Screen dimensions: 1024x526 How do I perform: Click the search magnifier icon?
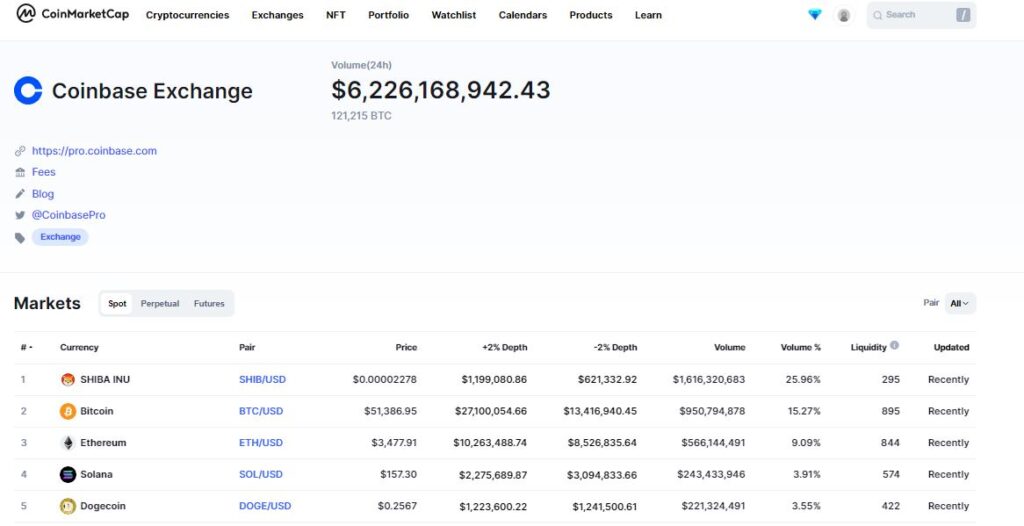click(x=878, y=15)
